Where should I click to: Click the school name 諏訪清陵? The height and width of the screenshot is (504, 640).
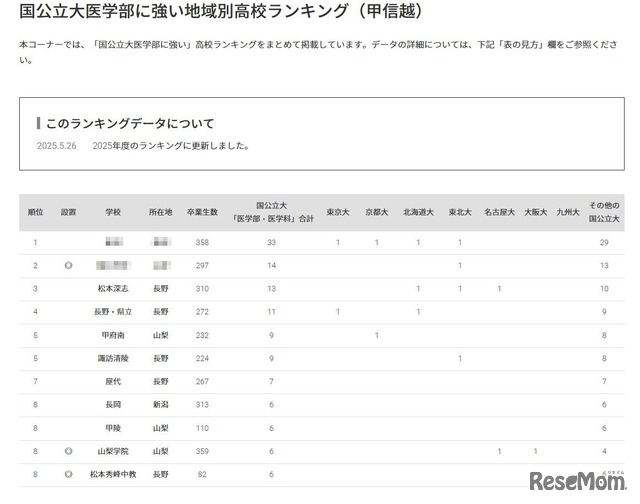(113, 358)
